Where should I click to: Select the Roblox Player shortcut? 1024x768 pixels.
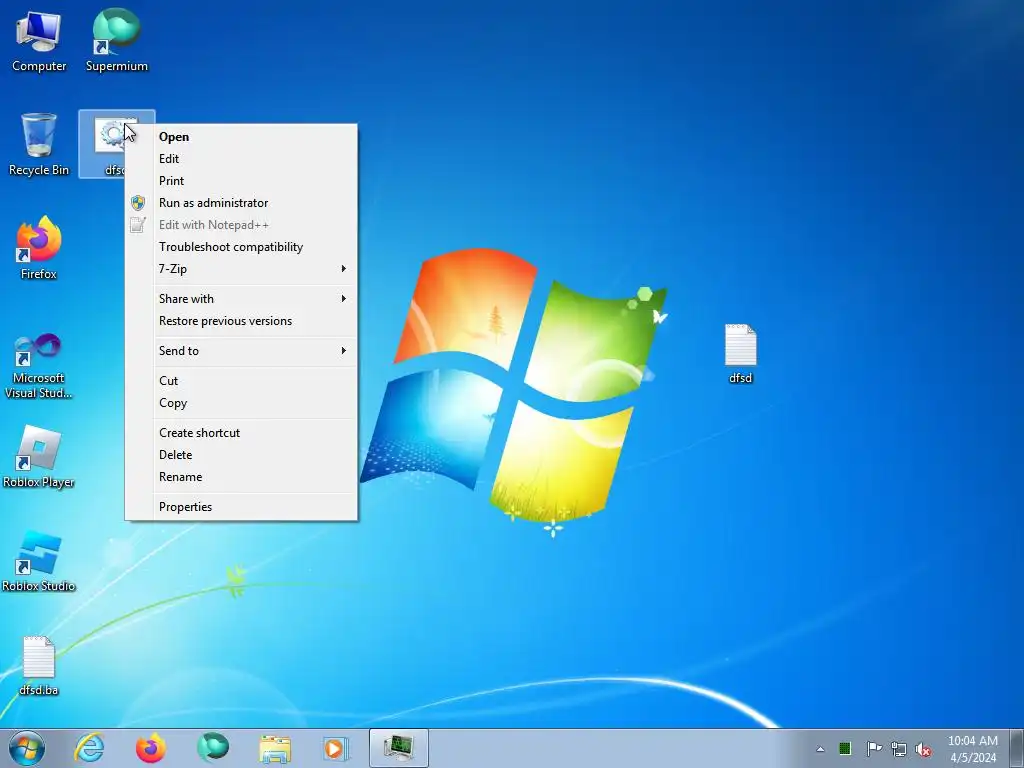(39, 456)
